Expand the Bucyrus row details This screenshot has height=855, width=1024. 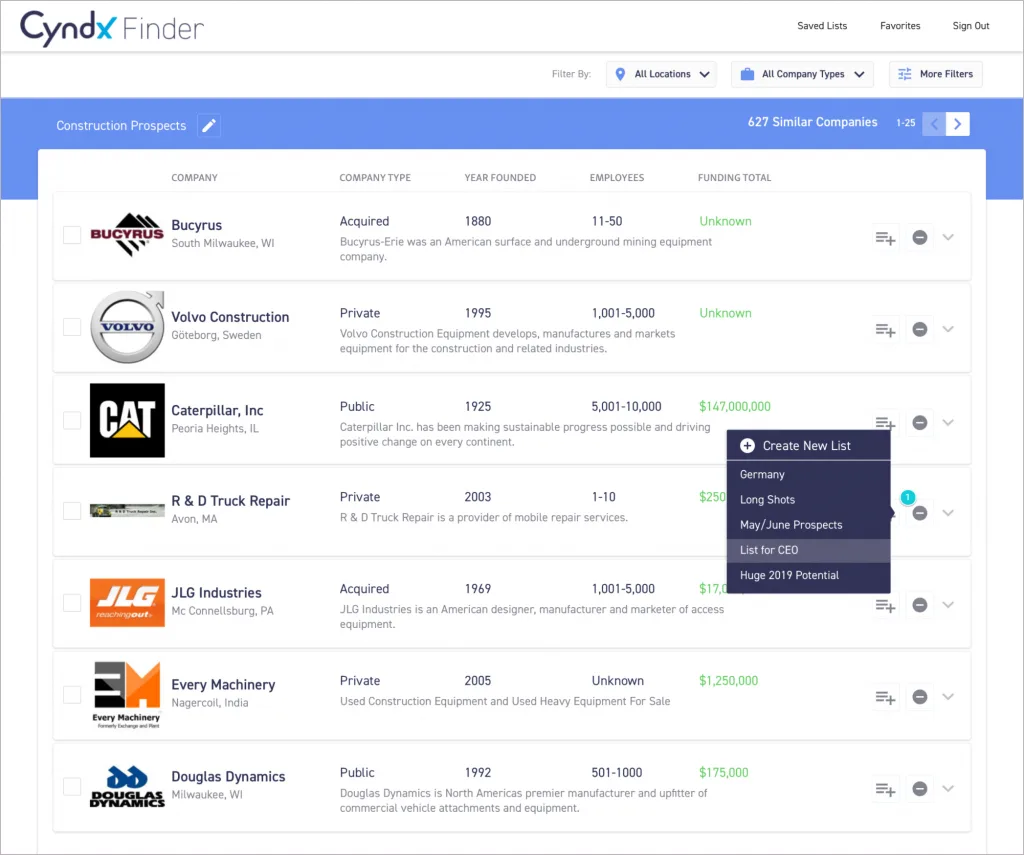coord(948,237)
